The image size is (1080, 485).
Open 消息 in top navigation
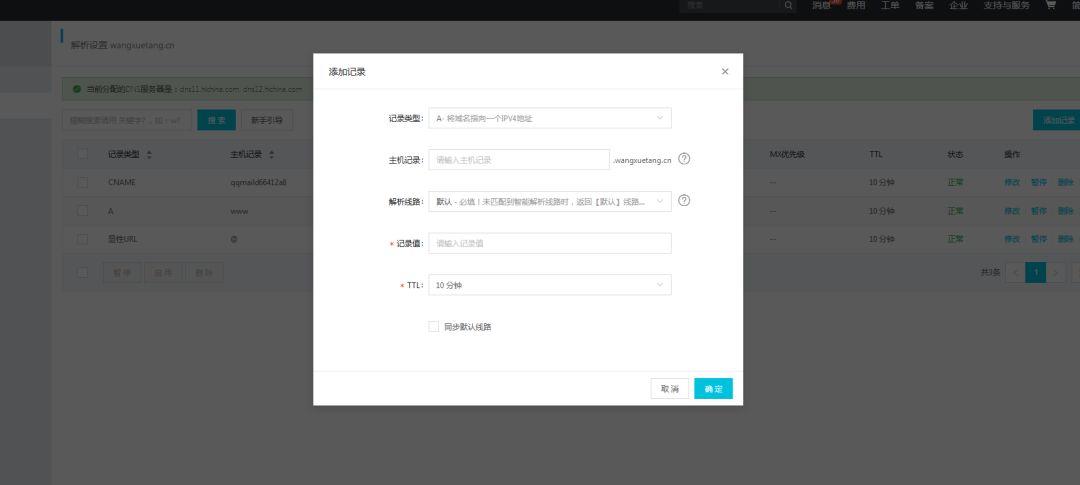(x=821, y=6)
